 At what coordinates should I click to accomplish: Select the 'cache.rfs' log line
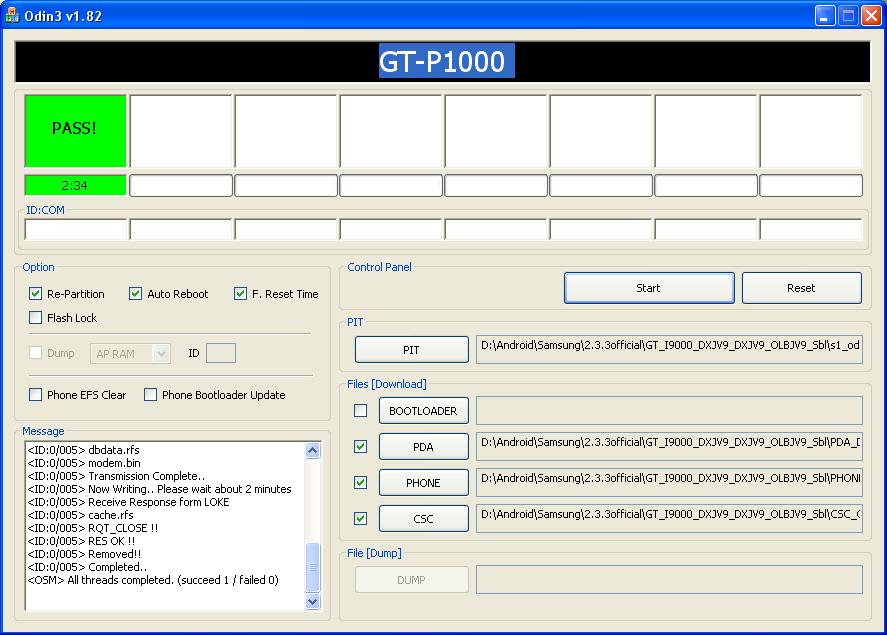[80, 515]
